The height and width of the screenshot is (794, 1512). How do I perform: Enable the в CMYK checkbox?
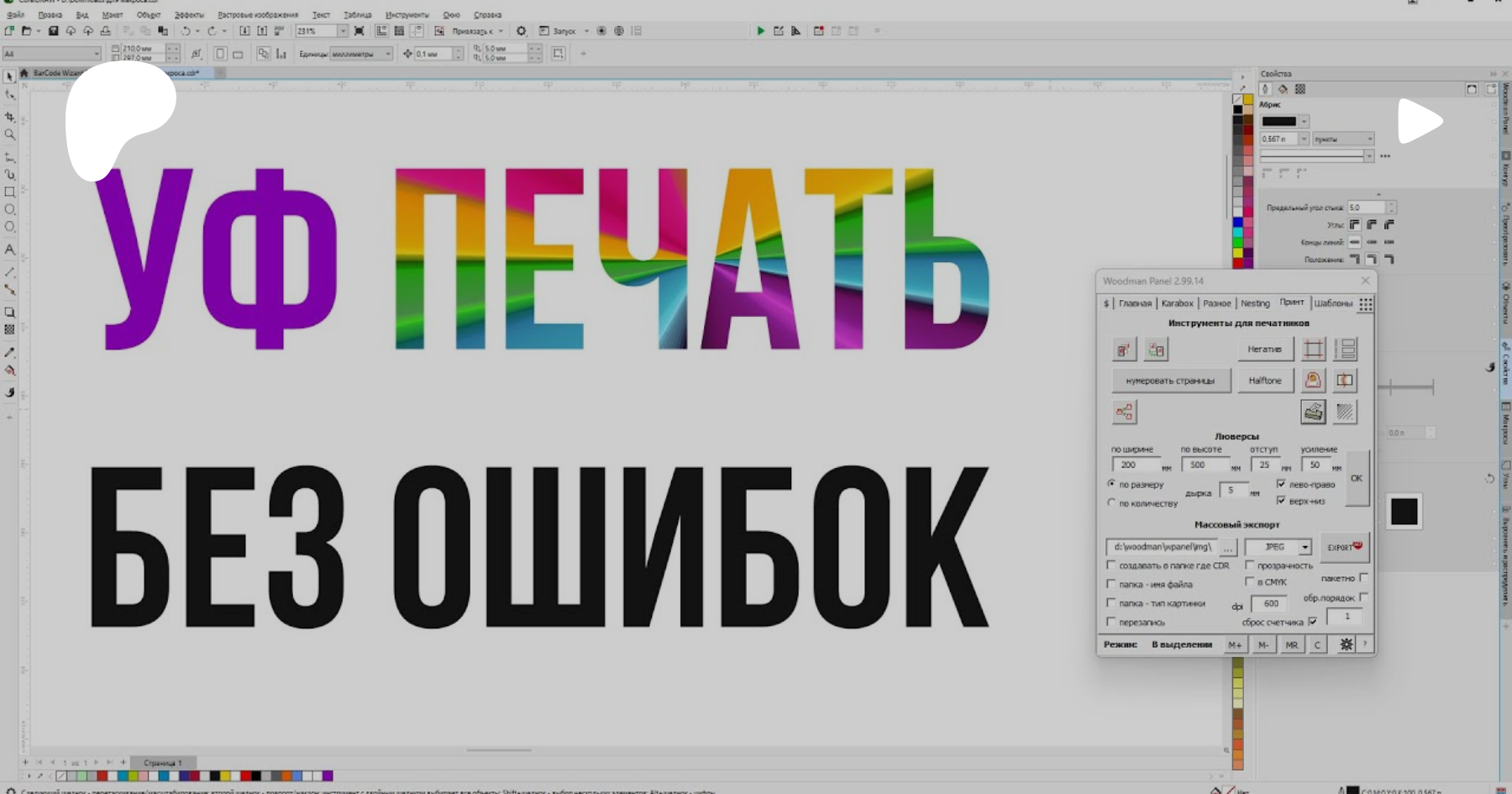1250,581
